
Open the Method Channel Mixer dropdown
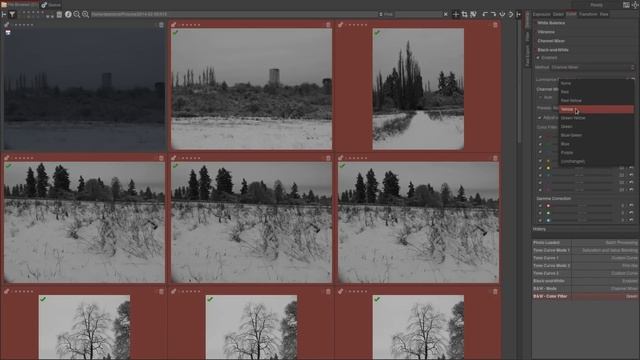pyautogui.click(x=593, y=67)
